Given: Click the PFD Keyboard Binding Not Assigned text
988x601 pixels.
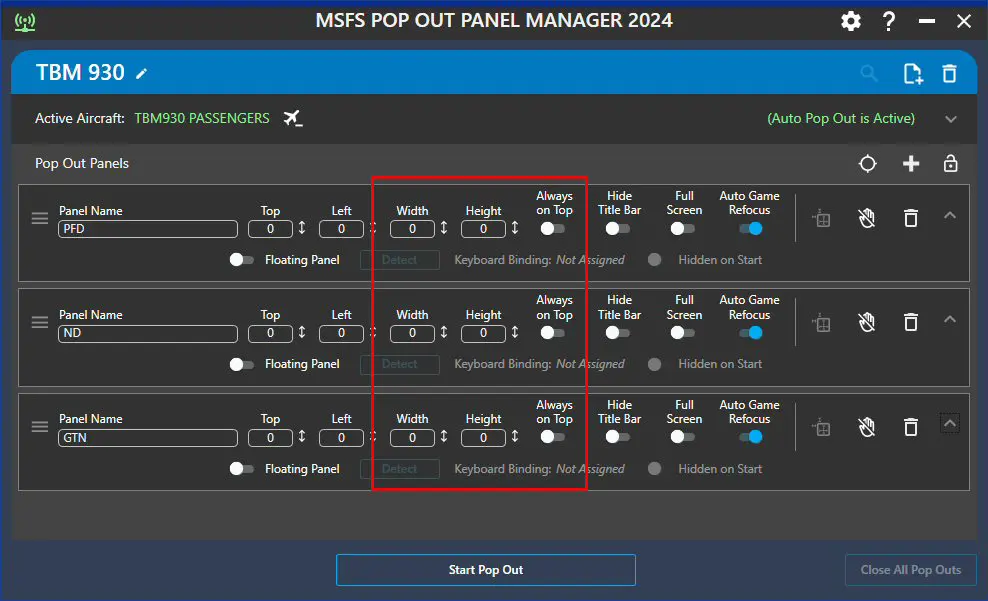Looking at the screenshot, I should pyautogui.click(x=590, y=260).
